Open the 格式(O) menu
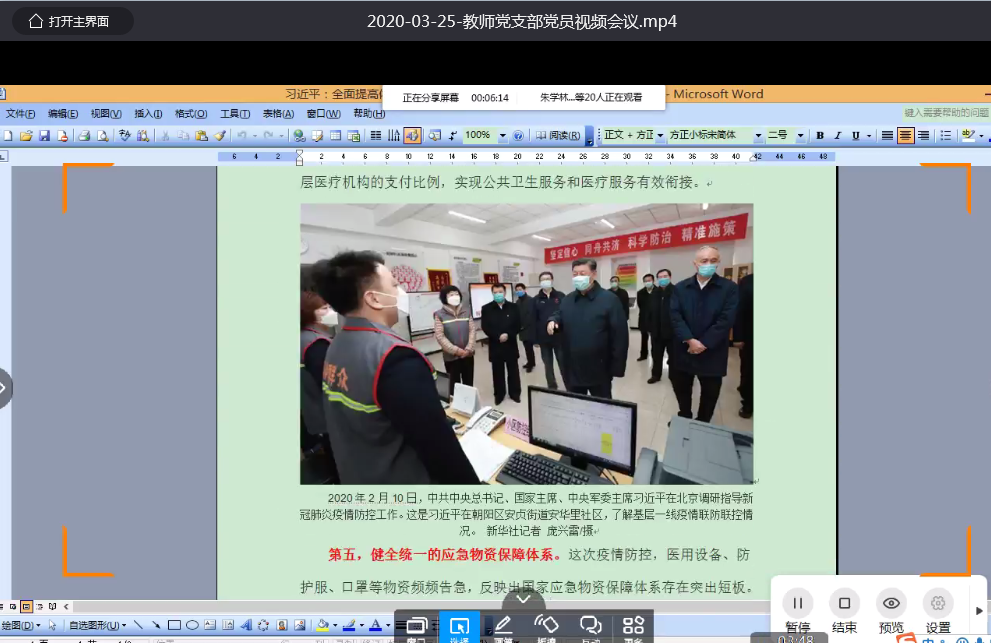The image size is (991, 643). click(x=191, y=114)
